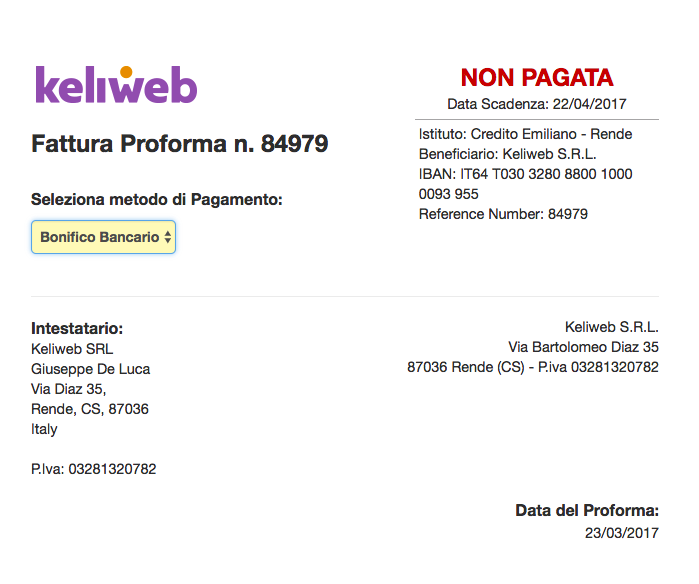Click the Fattura Proforma n. 84979 heading

tap(180, 144)
